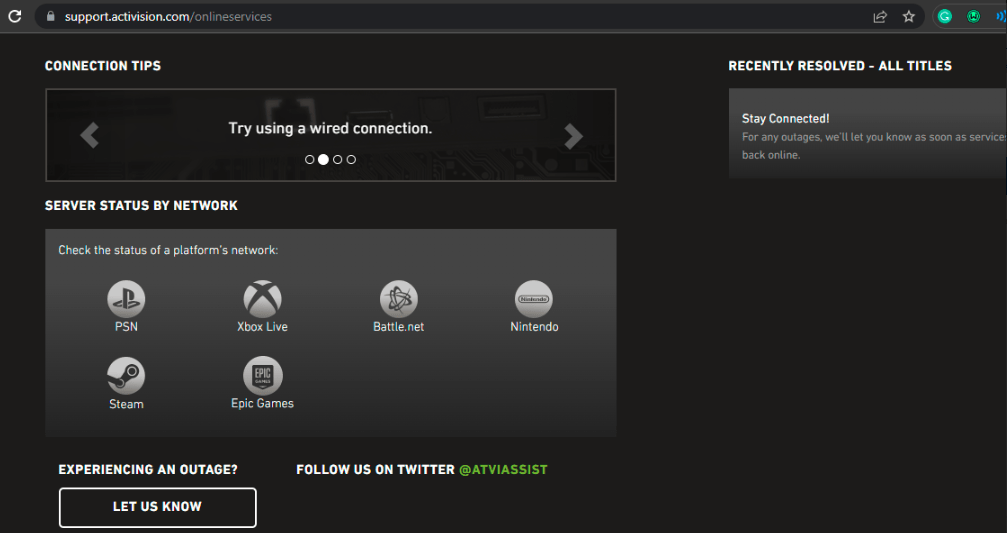This screenshot has width=1007, height=533.
Task: Click the site security lock icon
Action: [50, 16]
